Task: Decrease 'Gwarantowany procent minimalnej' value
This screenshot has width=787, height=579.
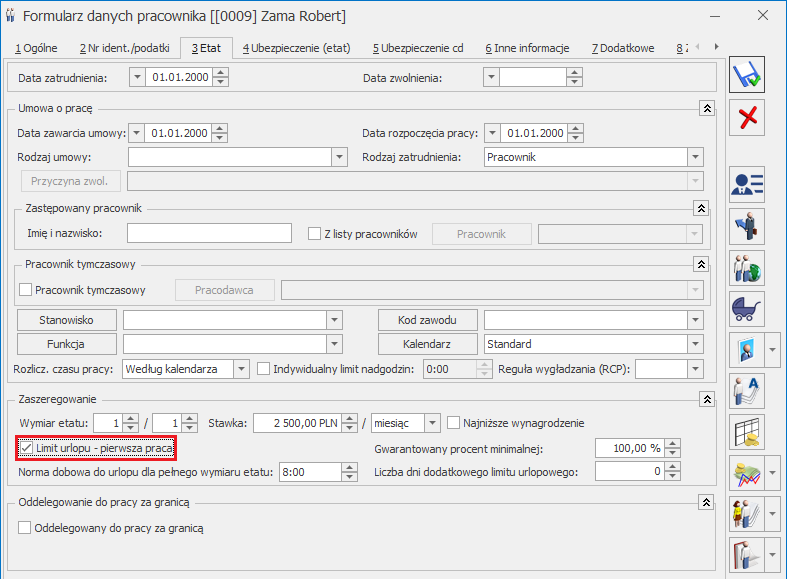Action: [x=673, y=453]
